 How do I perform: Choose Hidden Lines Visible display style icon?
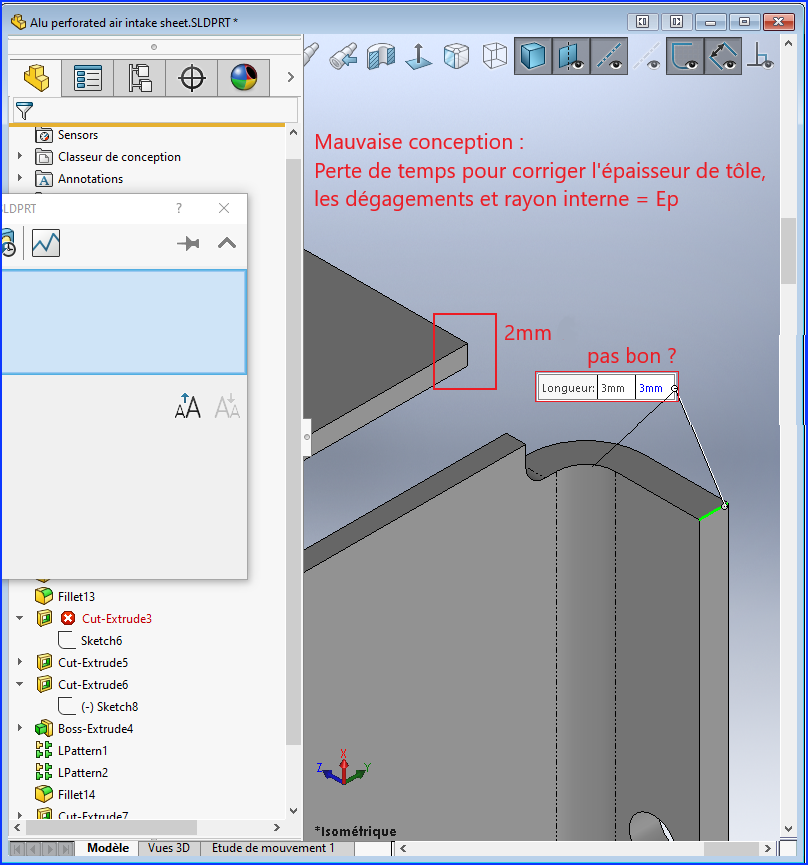pyautogui.click(x=457, y=56)
